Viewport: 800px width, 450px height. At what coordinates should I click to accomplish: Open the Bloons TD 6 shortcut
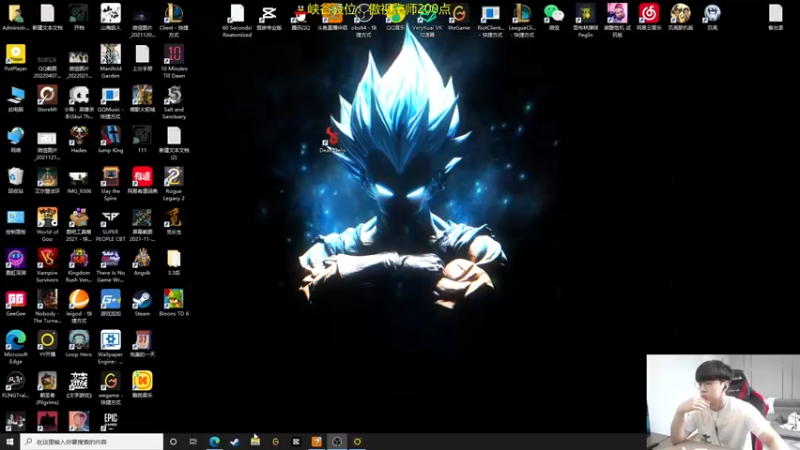[174, 303]
